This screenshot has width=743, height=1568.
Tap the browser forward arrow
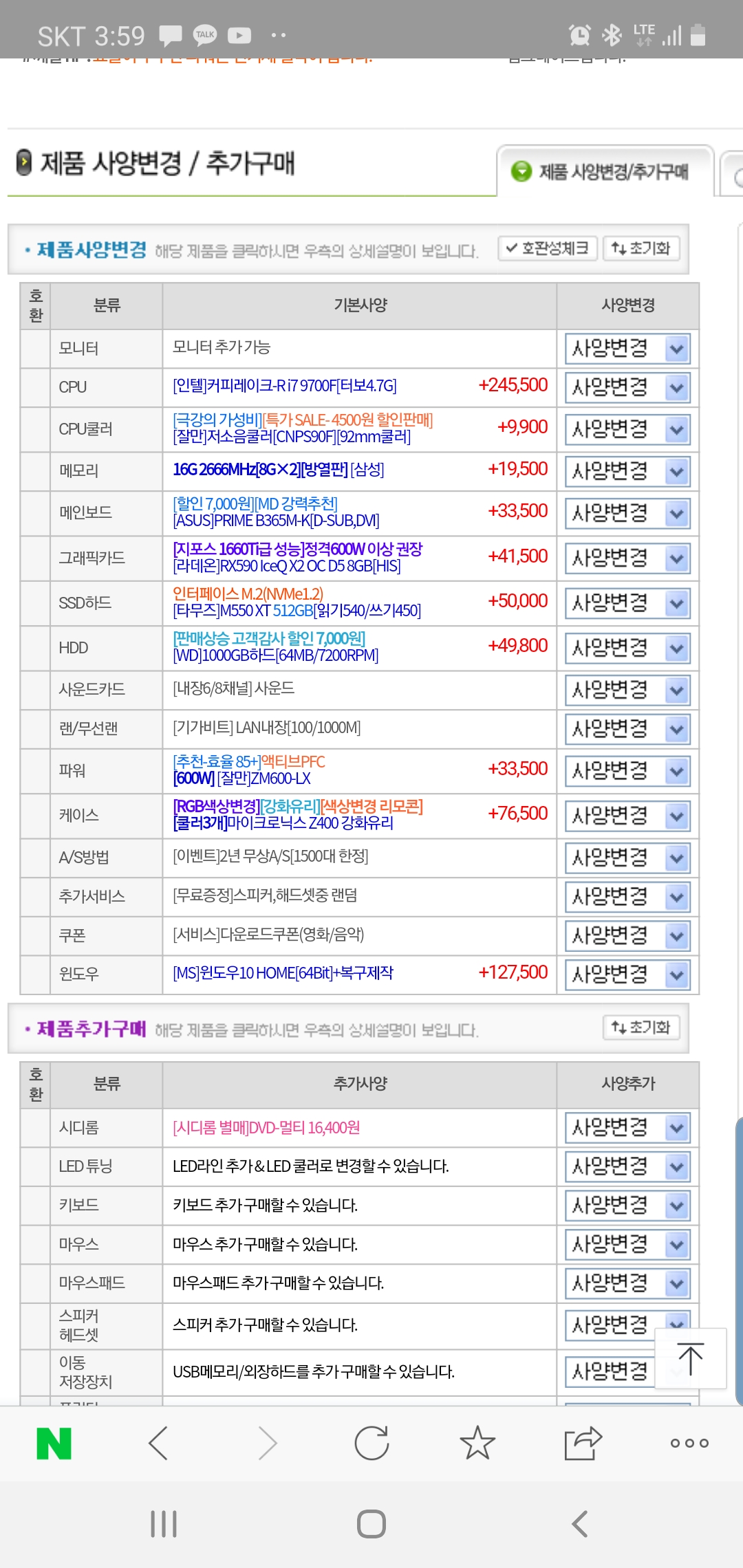pyautogui.click(x=267, y=1443)
